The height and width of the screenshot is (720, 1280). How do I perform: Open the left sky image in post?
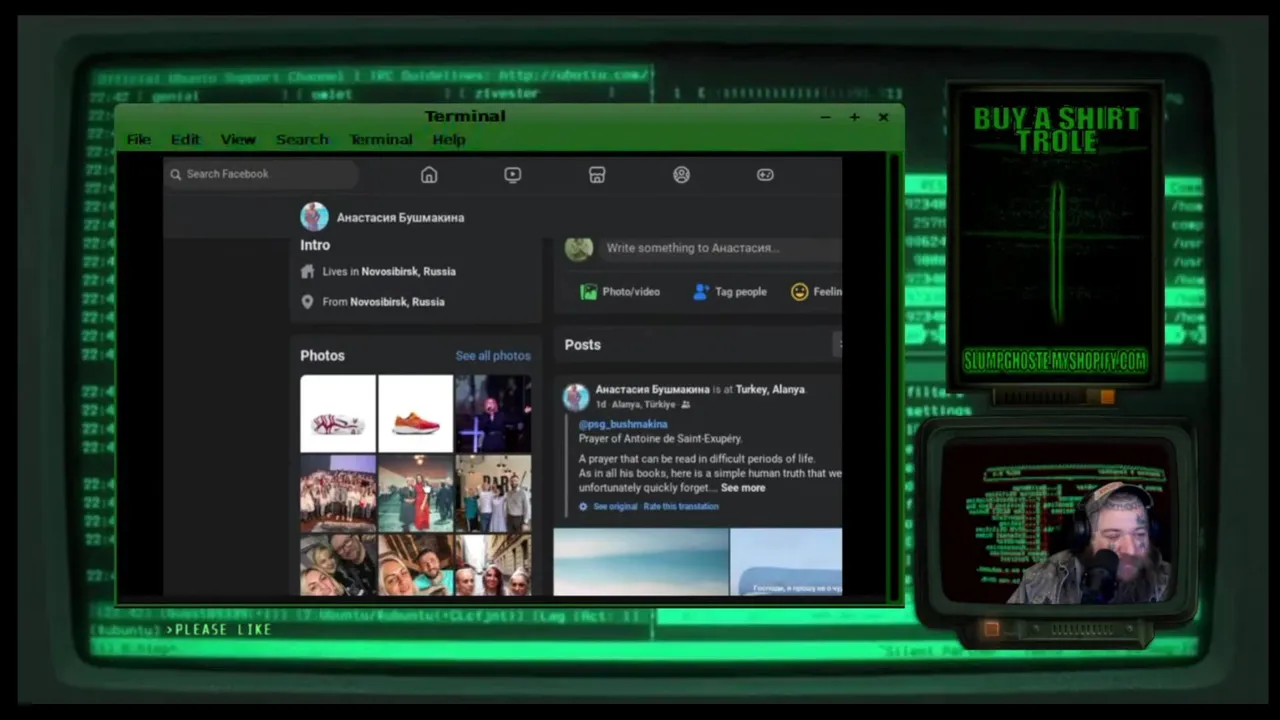[x=641, y=562]
